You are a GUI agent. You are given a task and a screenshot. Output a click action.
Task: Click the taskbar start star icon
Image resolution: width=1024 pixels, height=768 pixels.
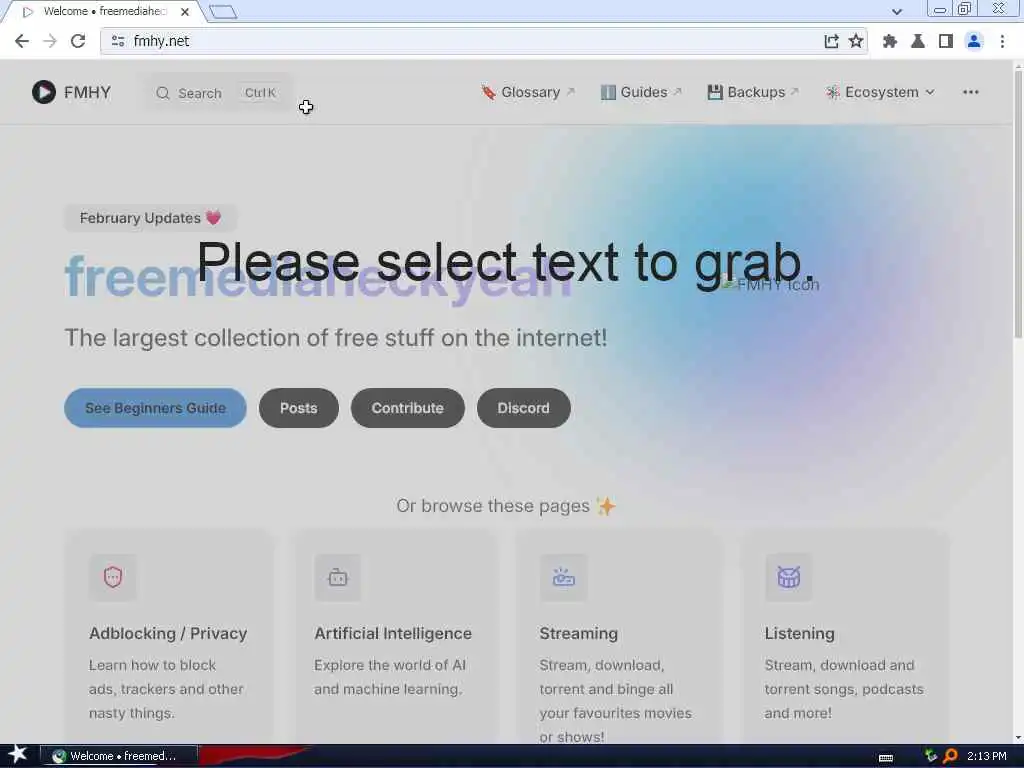pos(18,754)
